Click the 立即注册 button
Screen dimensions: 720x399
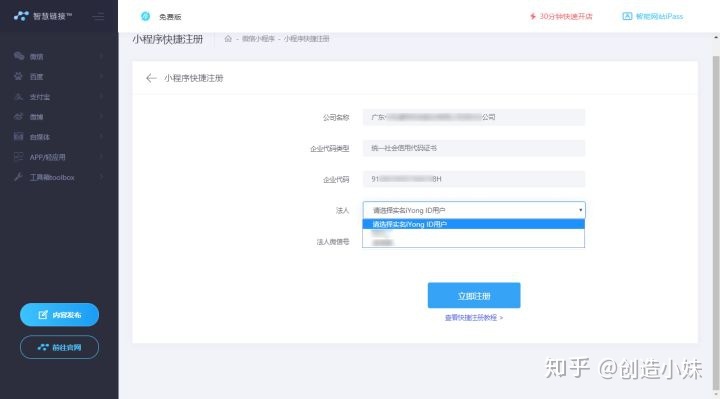pos(474,296)
